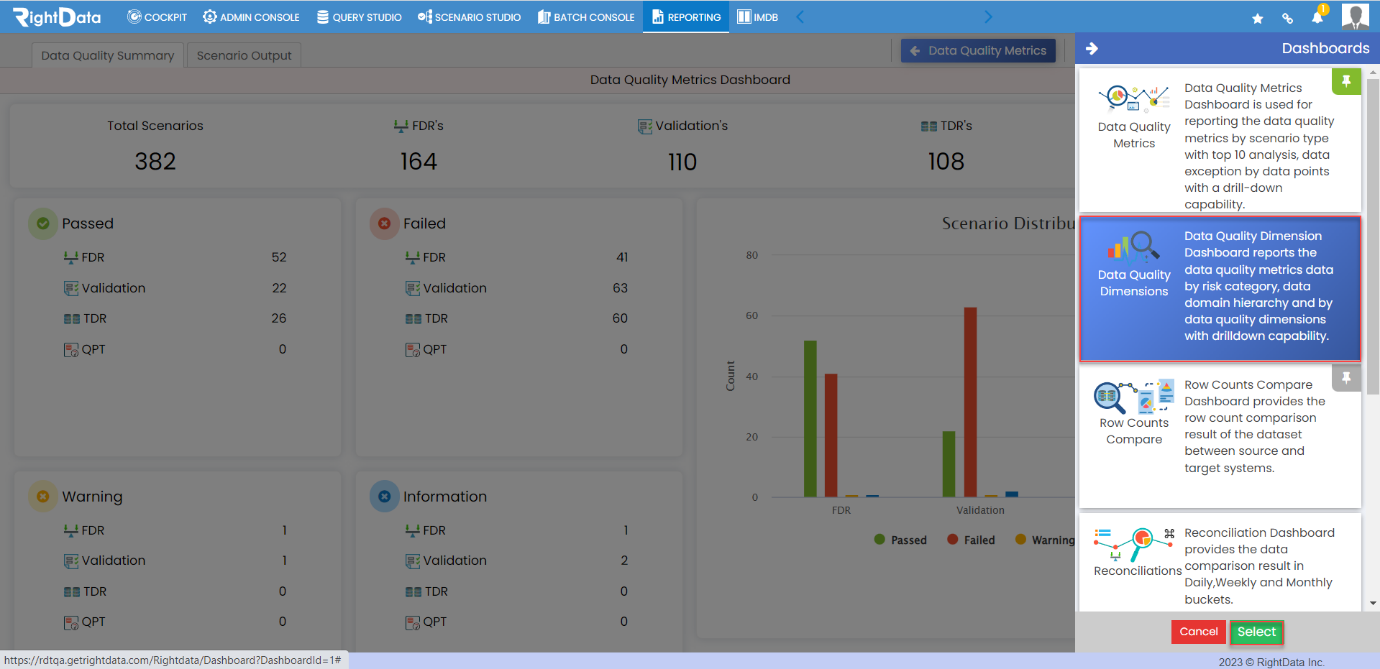1380x669 pixels.
Task: Click the Failed legend red swatch
Action: tap(952, 540)
